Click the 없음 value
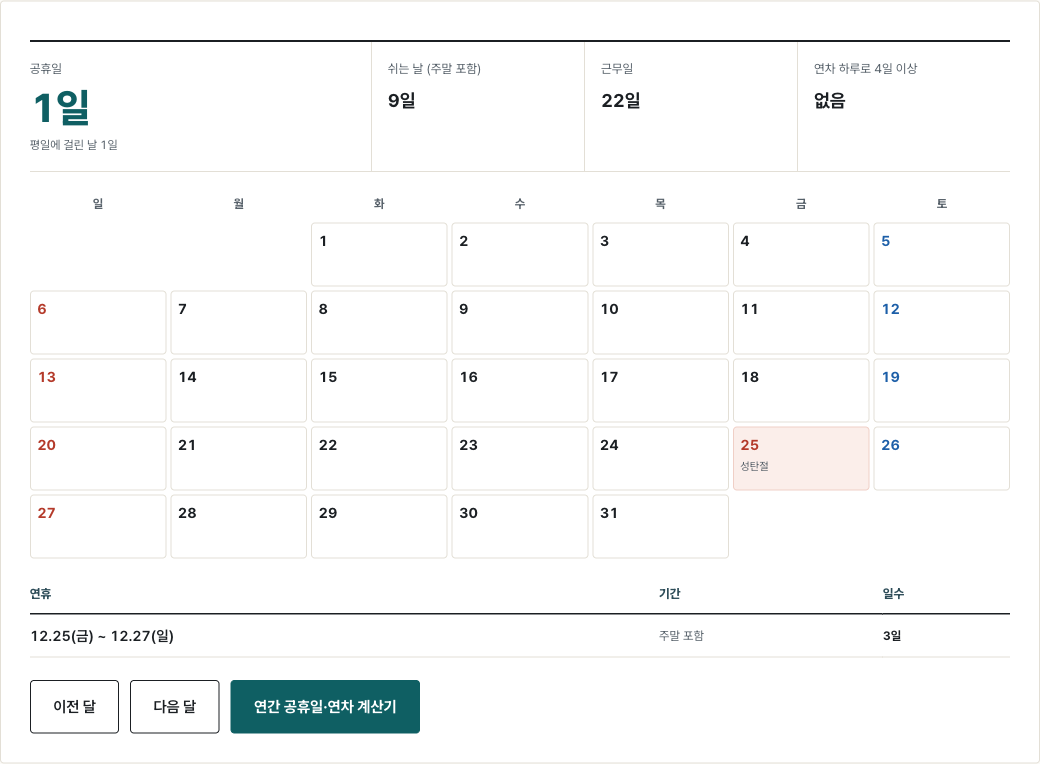 830,101
